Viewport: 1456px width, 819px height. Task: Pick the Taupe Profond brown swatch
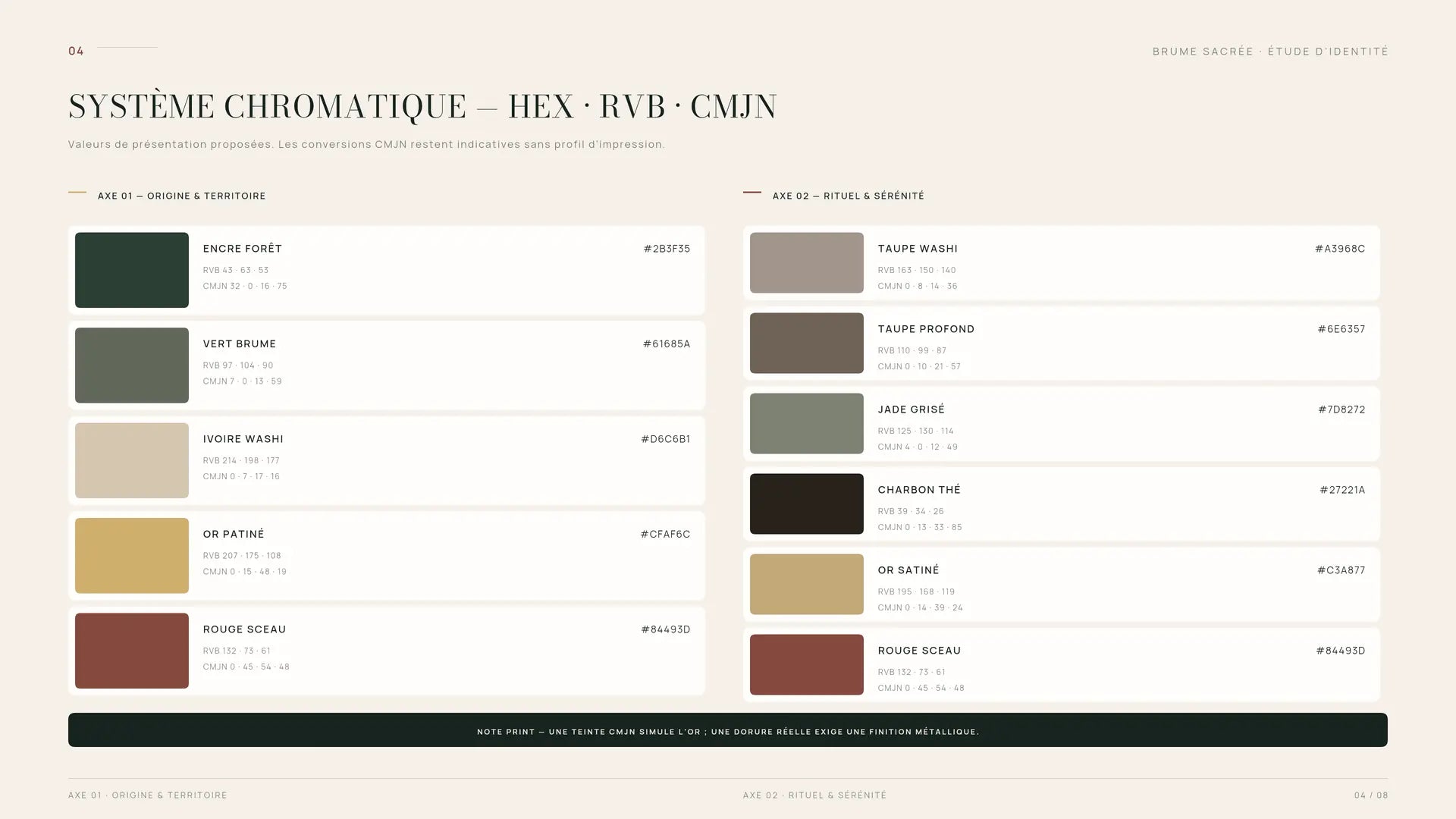point(807,343)
